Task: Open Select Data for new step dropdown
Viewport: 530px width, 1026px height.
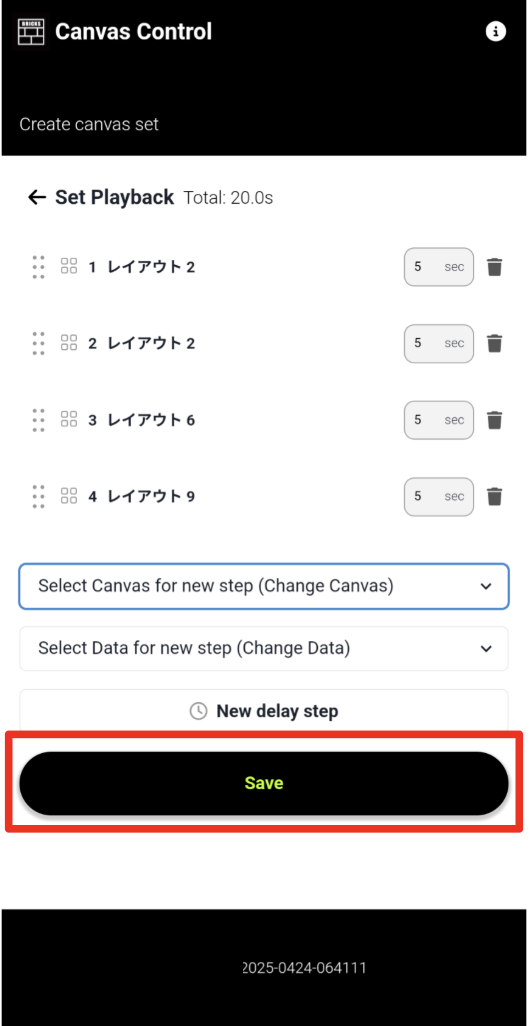Action: 264,648
